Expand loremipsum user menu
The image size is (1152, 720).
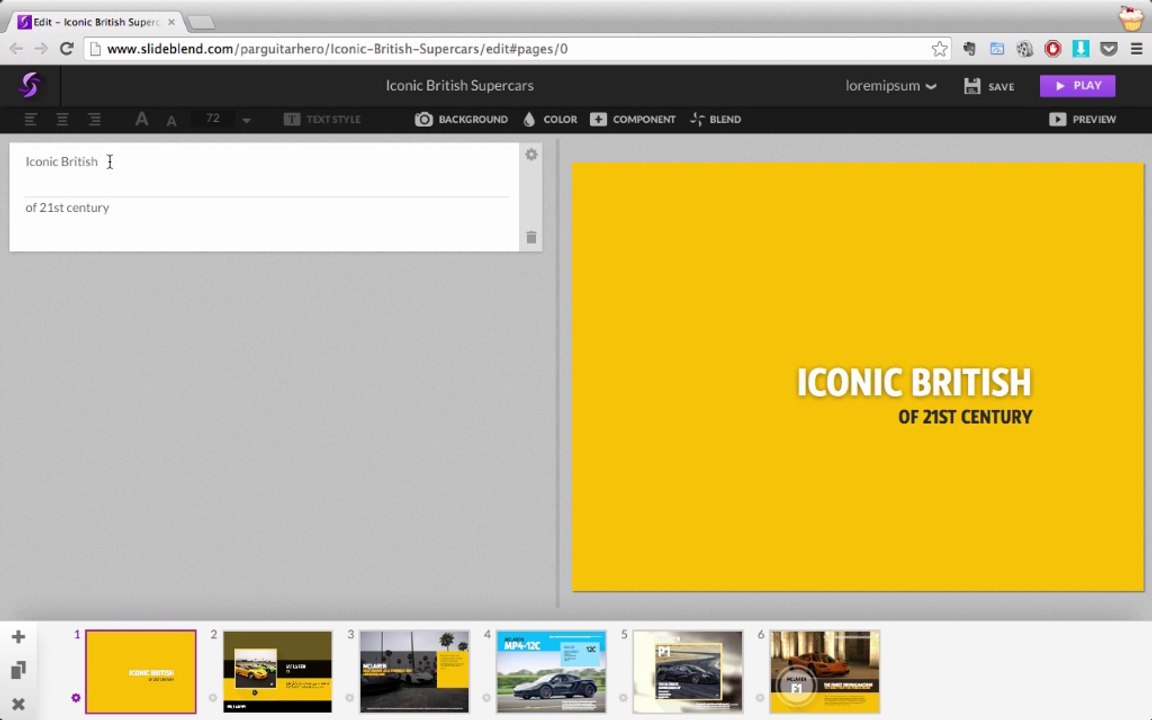click(x=890, y=86)
